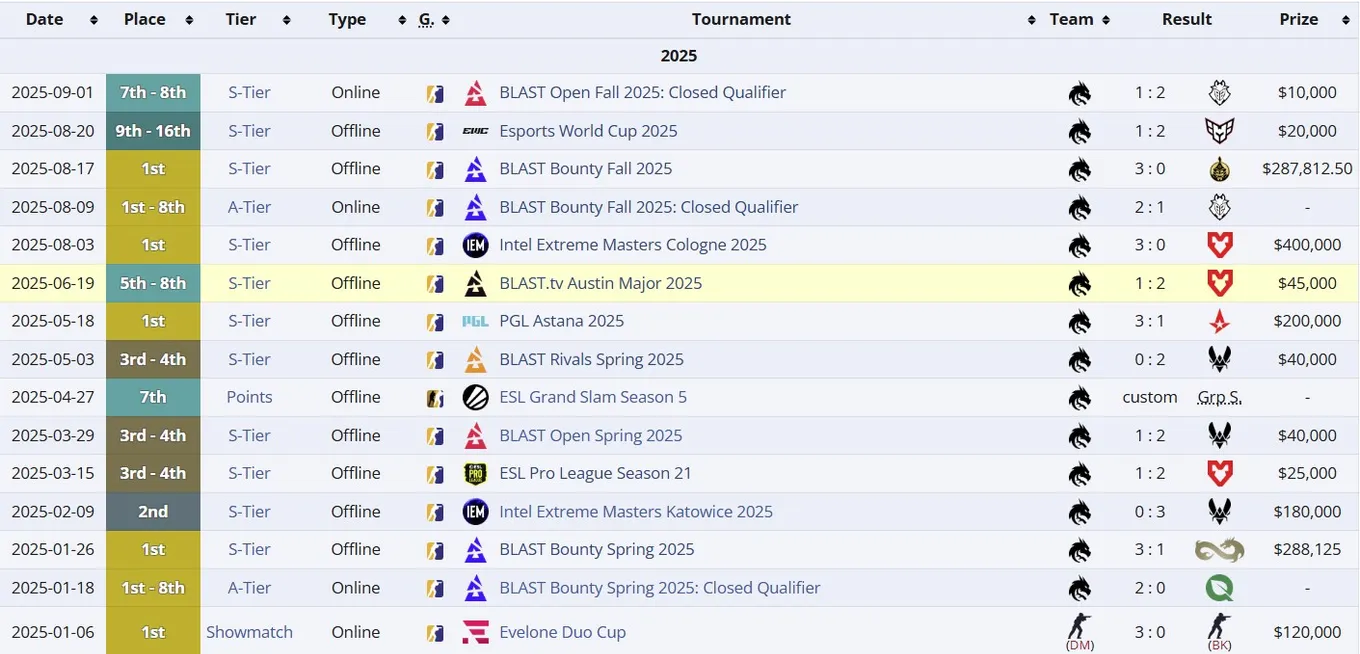Click the BK opponent icon in Evelone Duo Cup row
The height and width of the screenshot is (654, 1360).
[x=1219, y=626]
